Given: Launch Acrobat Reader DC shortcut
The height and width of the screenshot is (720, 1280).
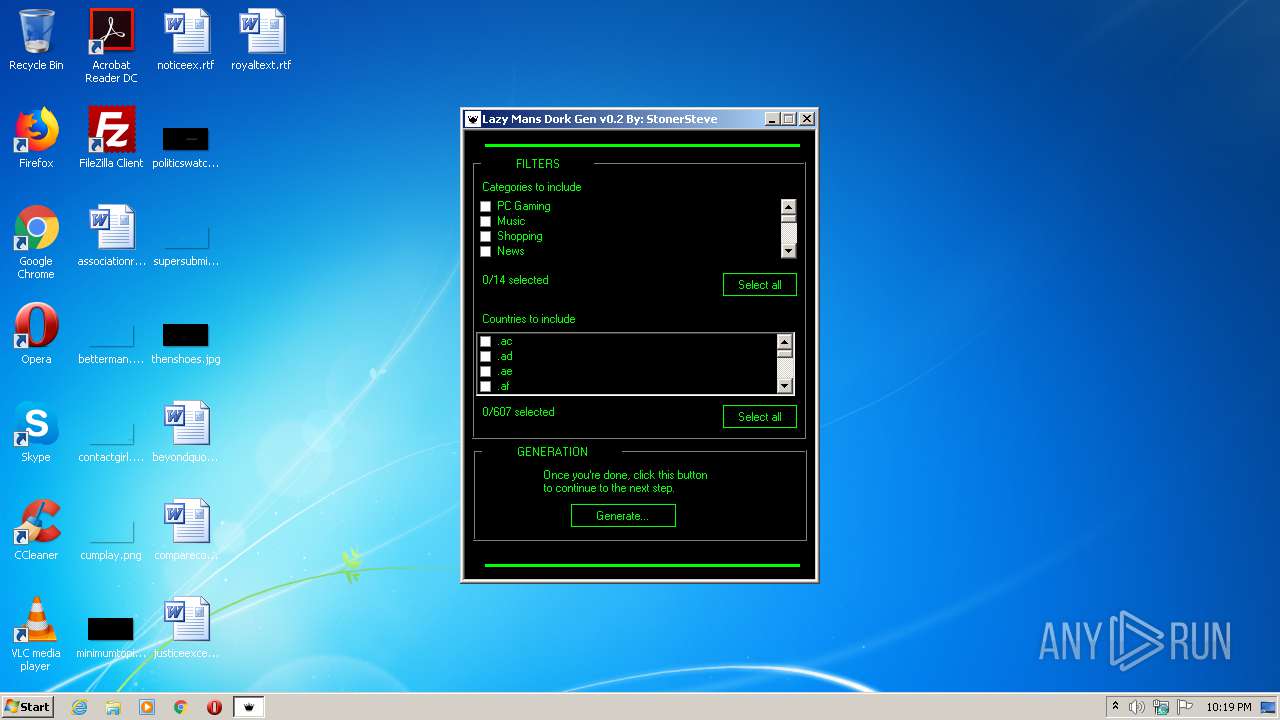Looking at the screenshot, I should pos(111,46).
